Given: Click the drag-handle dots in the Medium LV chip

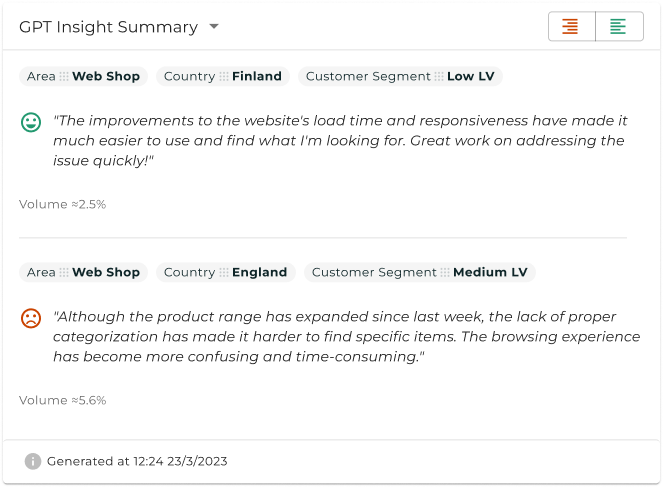Looking at the screenshot, I should coord(445,272).
